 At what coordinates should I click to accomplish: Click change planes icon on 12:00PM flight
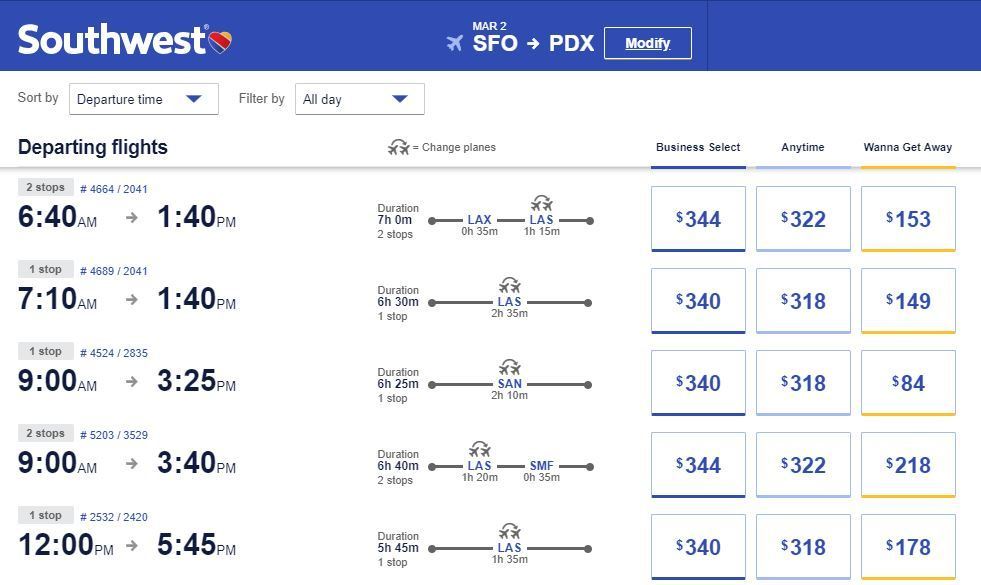[x=509, y=532]
